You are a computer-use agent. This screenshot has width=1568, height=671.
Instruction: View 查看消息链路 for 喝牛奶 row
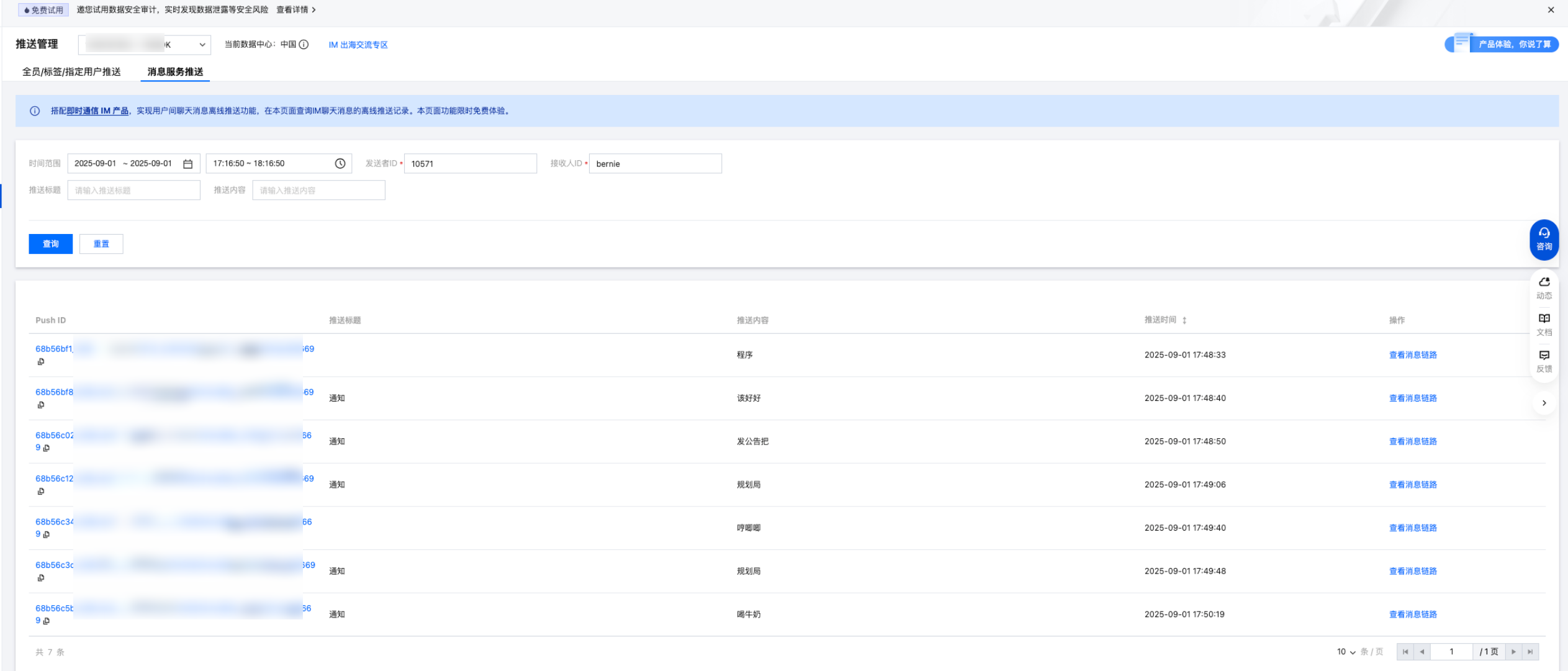coord(1412,614)
